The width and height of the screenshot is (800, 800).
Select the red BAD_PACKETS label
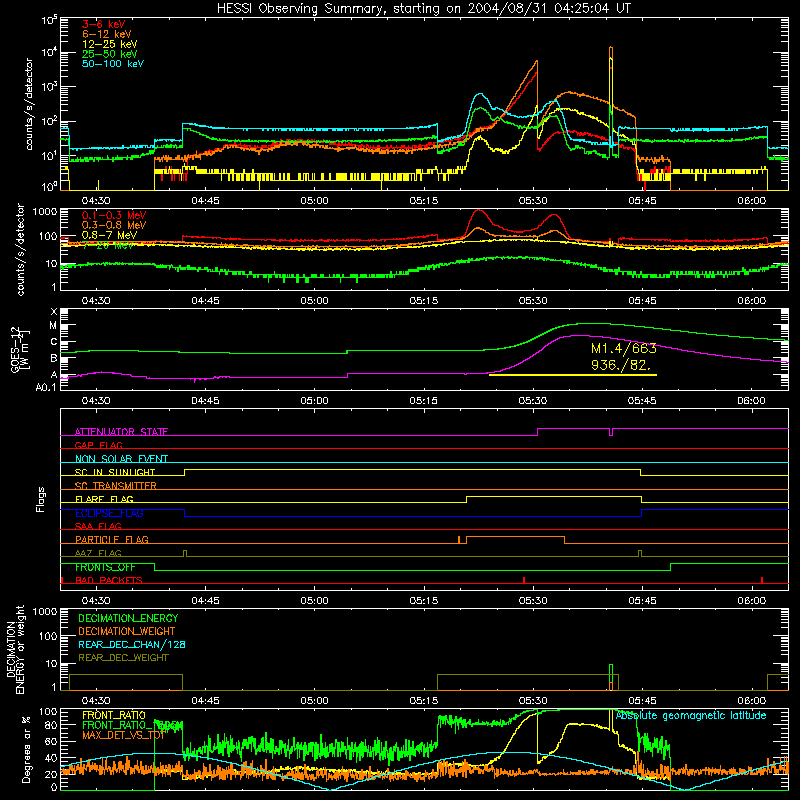pyautogui.click(x=109, y=580)
